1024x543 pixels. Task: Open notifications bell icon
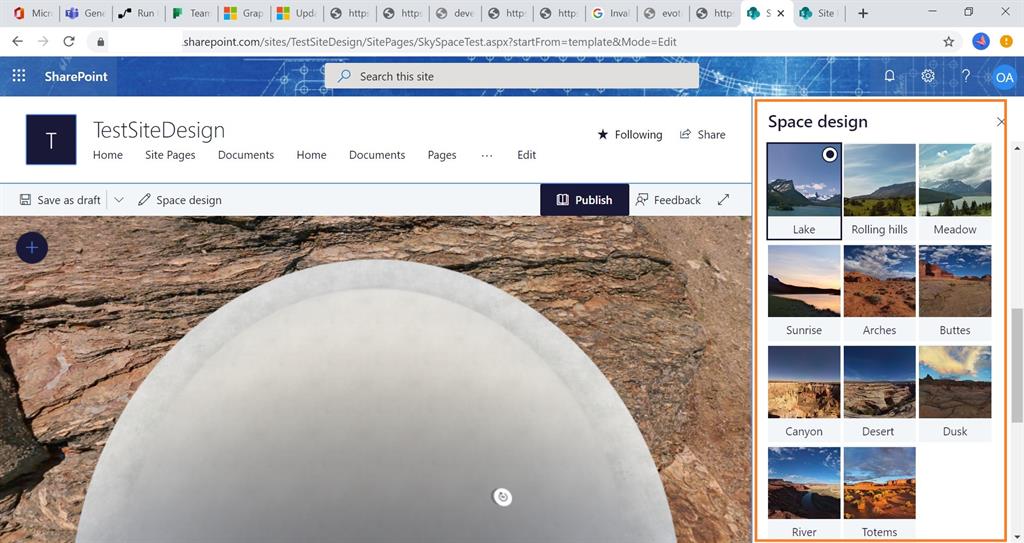click(889, 76)
